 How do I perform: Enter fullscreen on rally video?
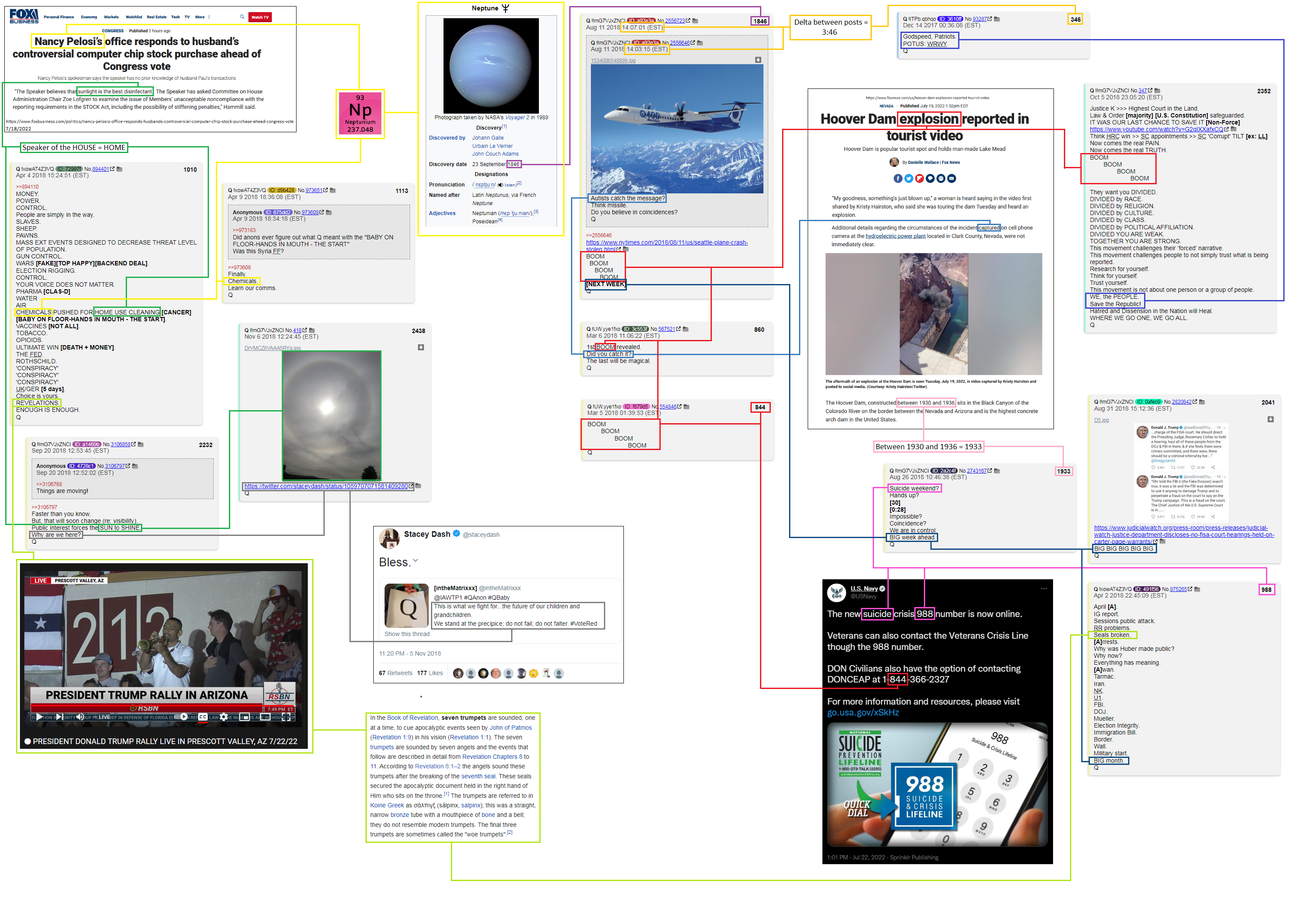[286, 717]
